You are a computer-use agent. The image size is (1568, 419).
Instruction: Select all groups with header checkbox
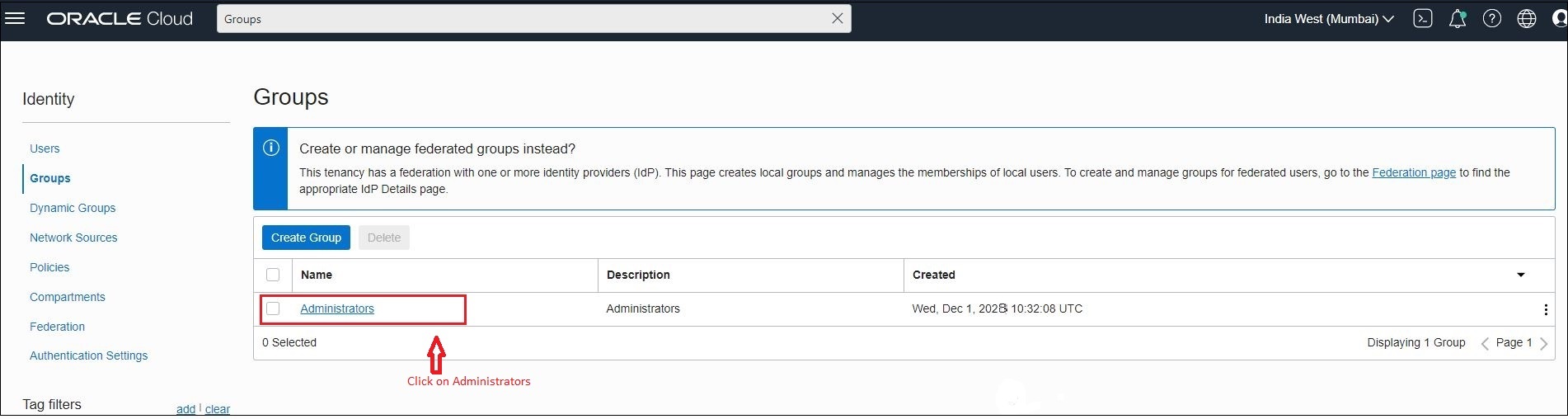pos(273,275)
